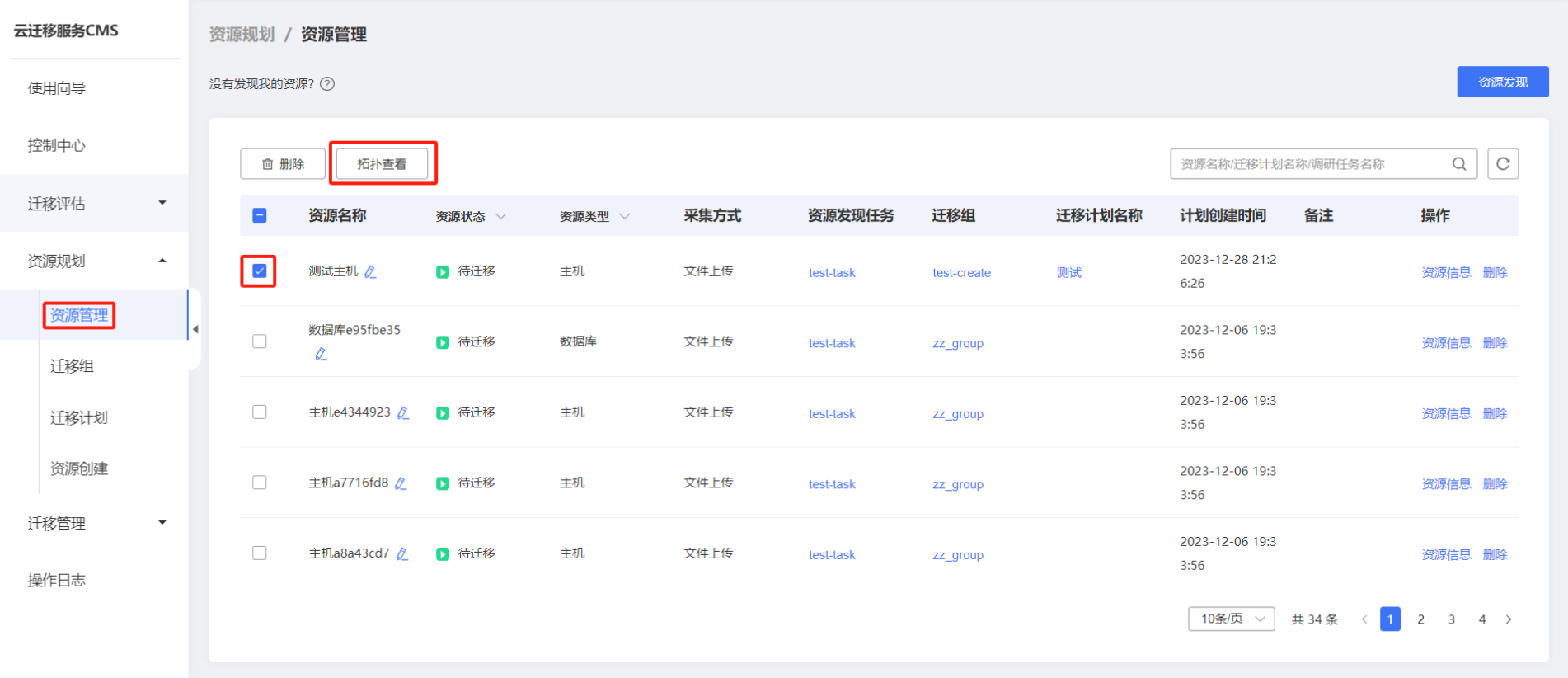Open 资源信息 for 测试主机
This screenshot has width=1568, height=678.
pyautogui.click(x=1446, y=272)
